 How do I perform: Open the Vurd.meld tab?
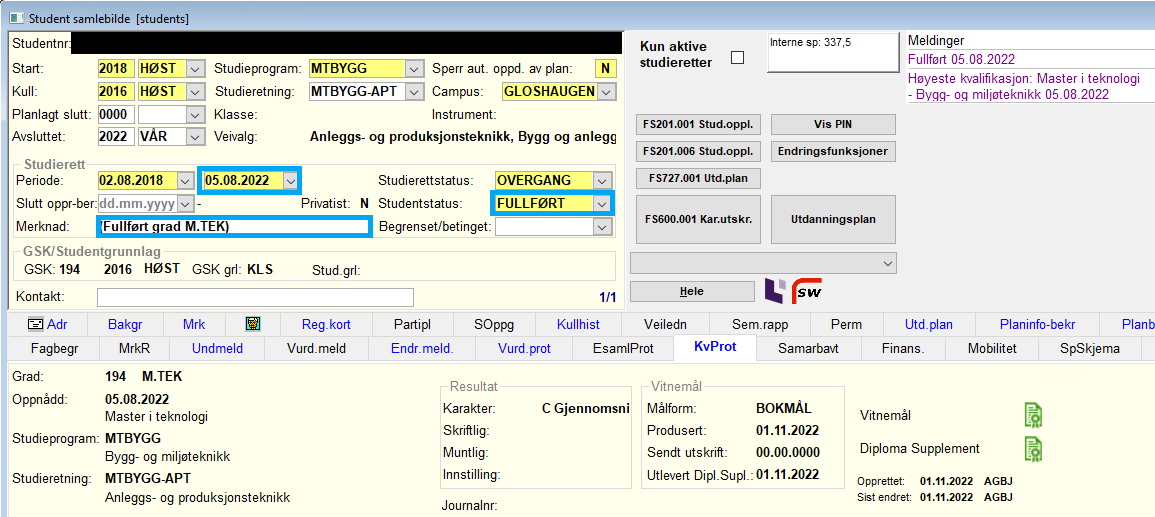click(x=316, y=349)
